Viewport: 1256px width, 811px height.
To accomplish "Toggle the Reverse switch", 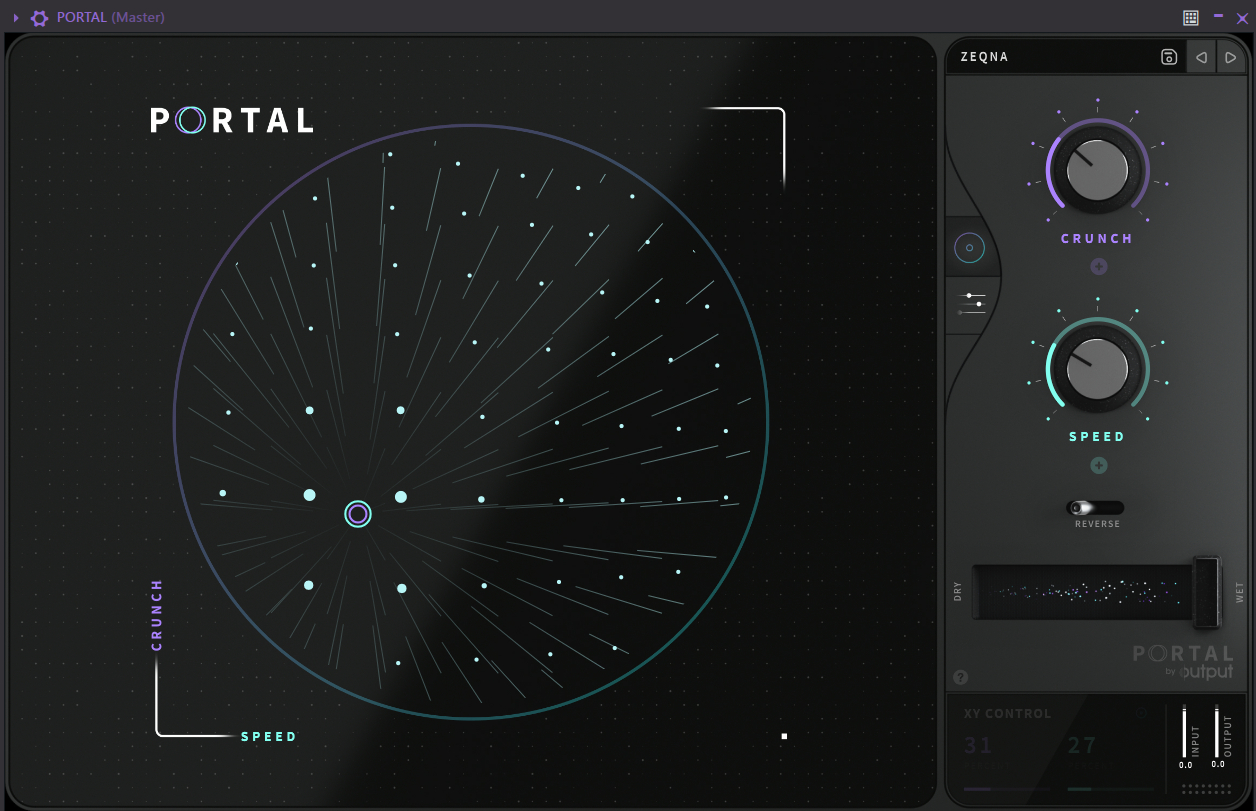I will 1095,508.
